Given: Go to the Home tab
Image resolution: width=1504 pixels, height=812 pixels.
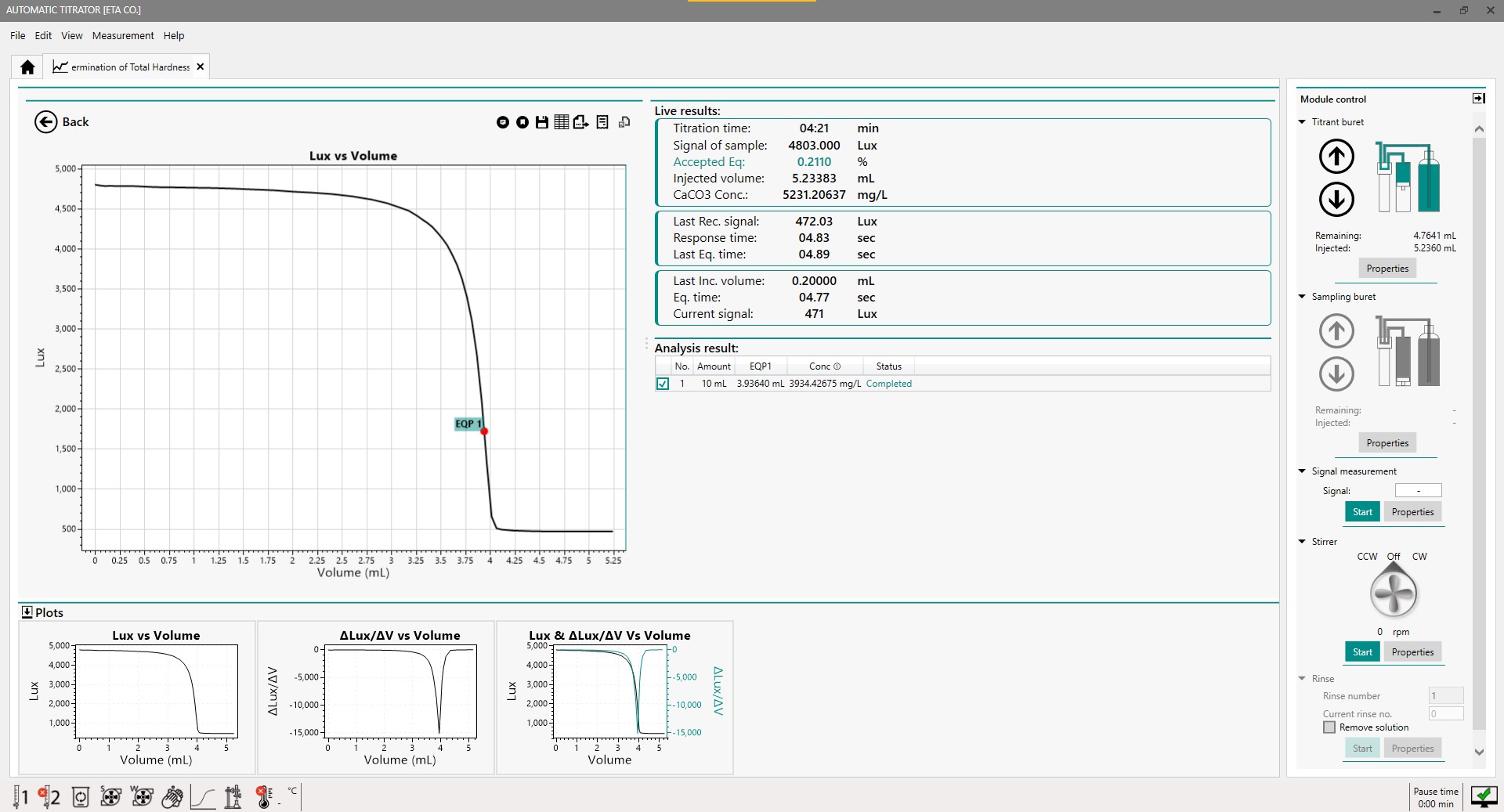Looking at the screenshot, I should click(27, 67).
